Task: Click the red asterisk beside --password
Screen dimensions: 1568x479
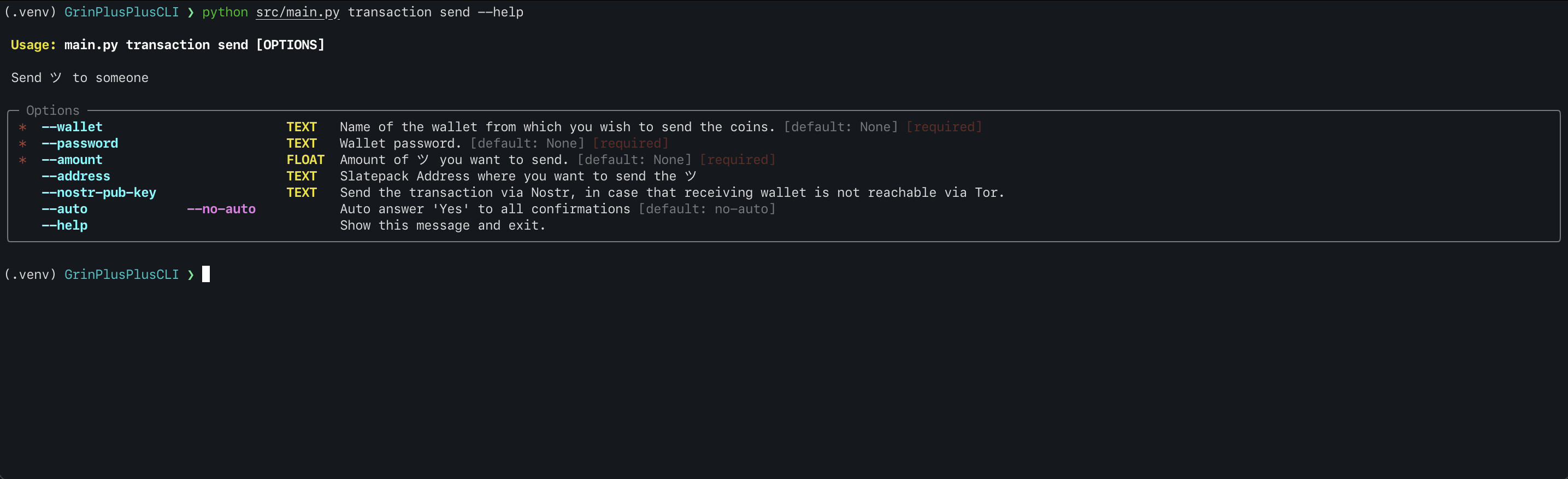Action: coord(22,144)
